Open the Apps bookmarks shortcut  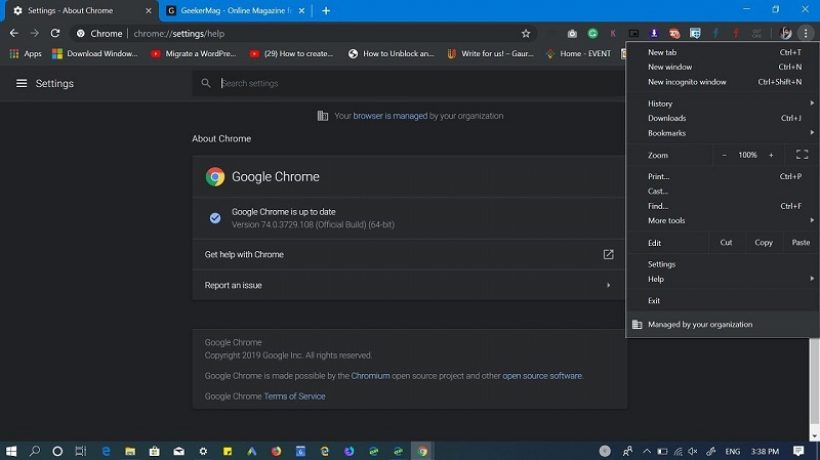pyautogui.click(x=26, y=53)
